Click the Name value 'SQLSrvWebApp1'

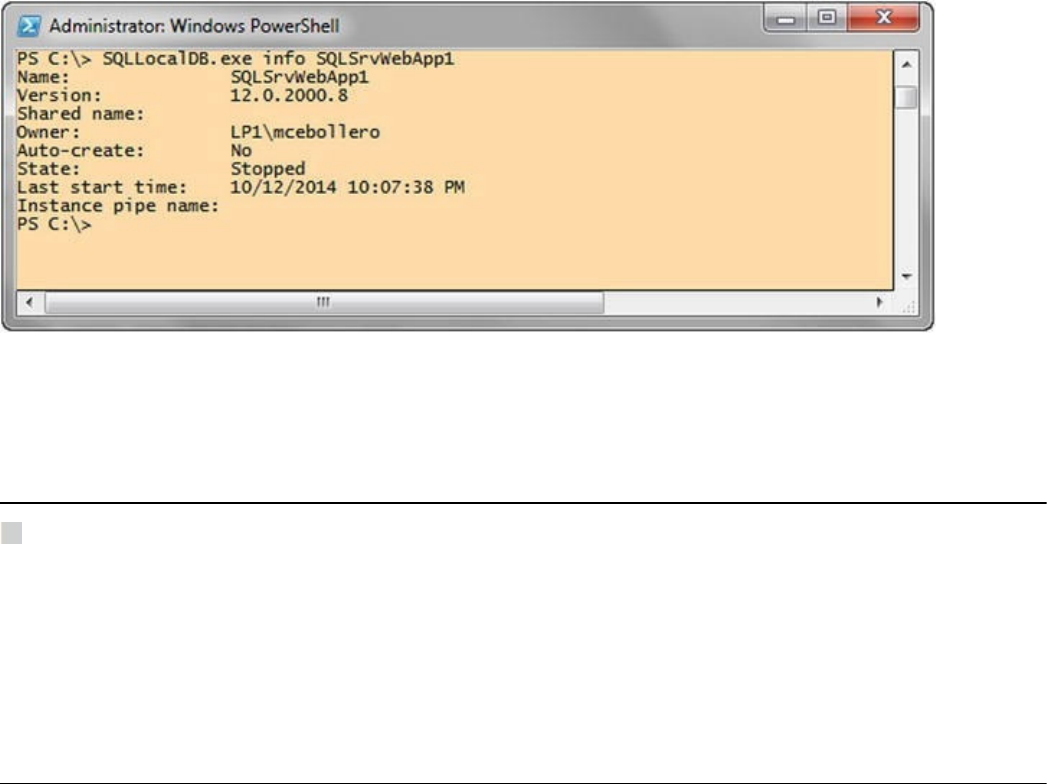(299, 77)
